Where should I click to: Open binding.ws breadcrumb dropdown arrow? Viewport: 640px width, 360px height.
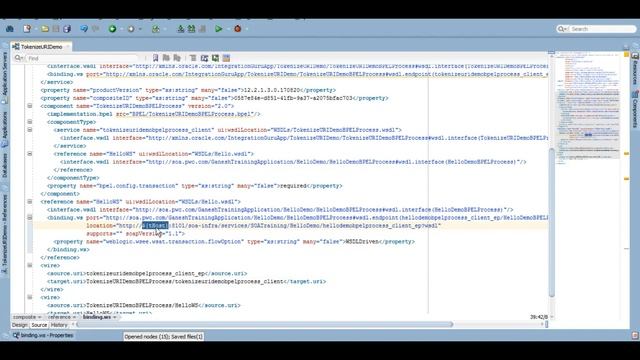click(x=115, y=317)
